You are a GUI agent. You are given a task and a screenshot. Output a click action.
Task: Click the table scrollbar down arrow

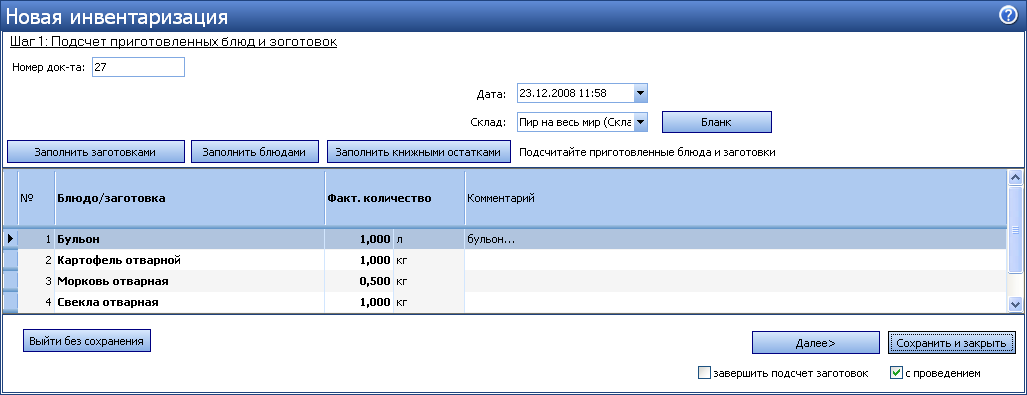point(1015,304)
